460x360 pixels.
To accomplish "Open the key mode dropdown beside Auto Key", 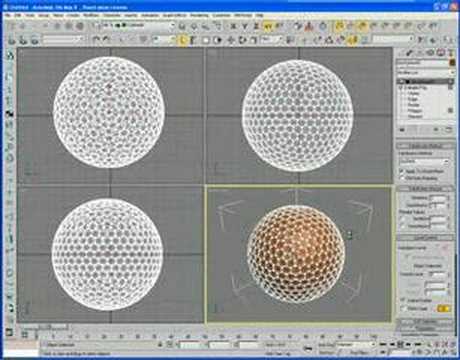I will [x=356, y=344].
